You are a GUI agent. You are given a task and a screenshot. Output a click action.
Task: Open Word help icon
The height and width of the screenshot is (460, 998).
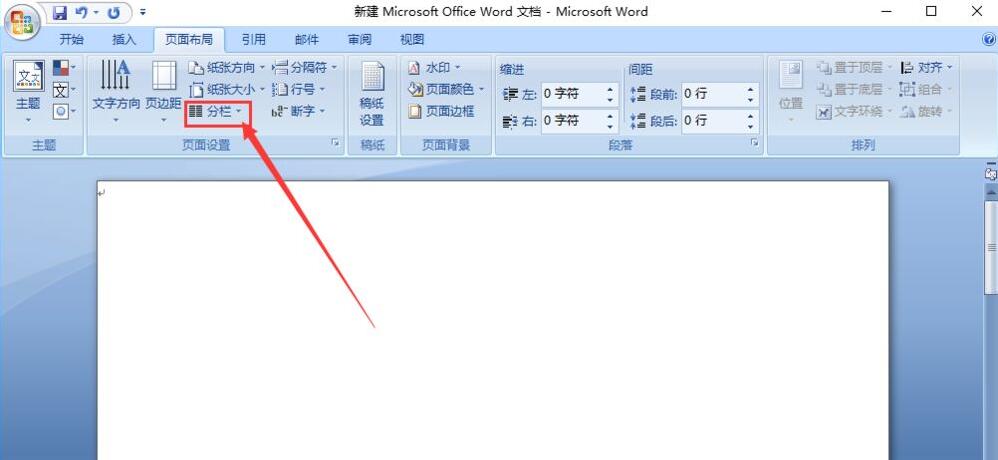[988, 39]
